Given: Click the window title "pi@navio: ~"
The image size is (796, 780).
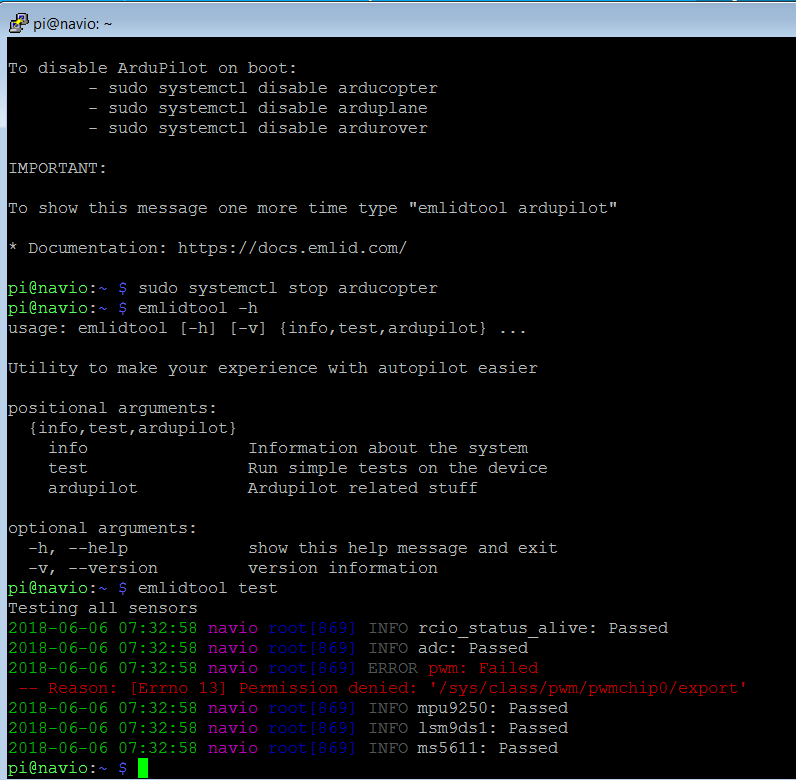Looking at the screenshot, I should [72, 24].
